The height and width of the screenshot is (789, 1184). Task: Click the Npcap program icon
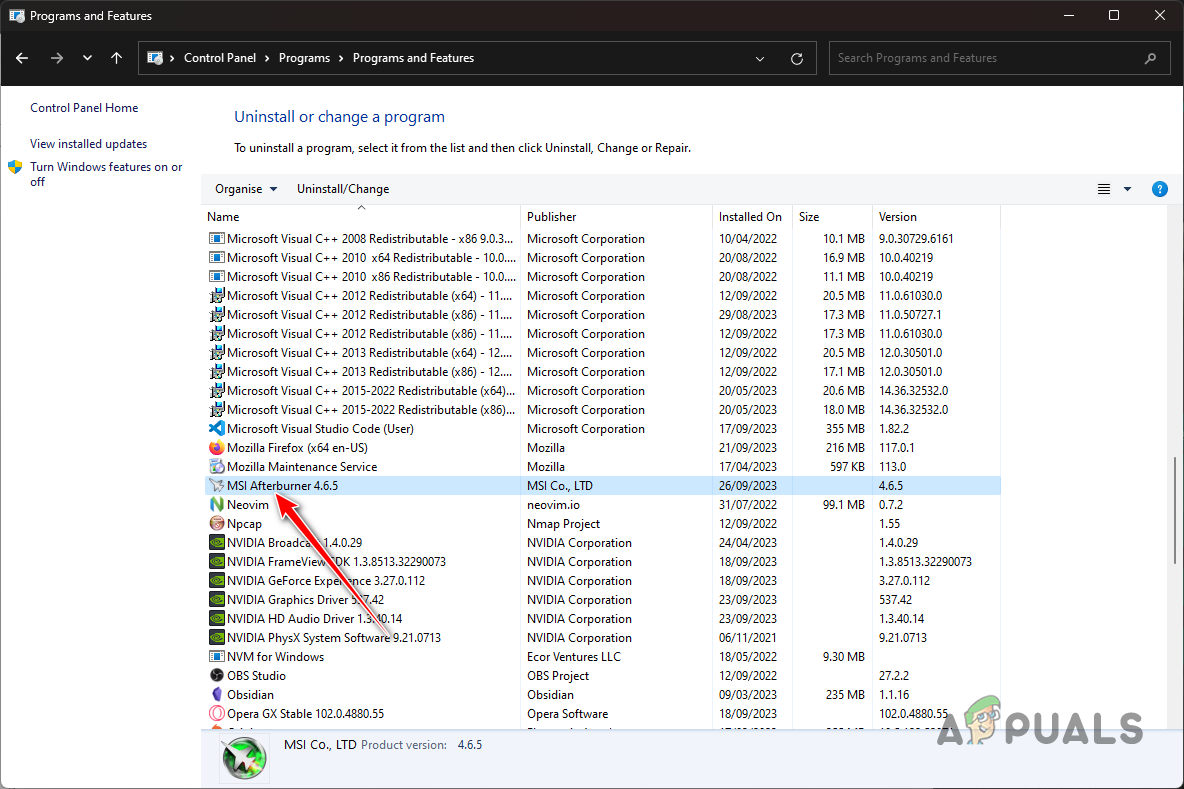pyautogui.click(x=216, y=523)
